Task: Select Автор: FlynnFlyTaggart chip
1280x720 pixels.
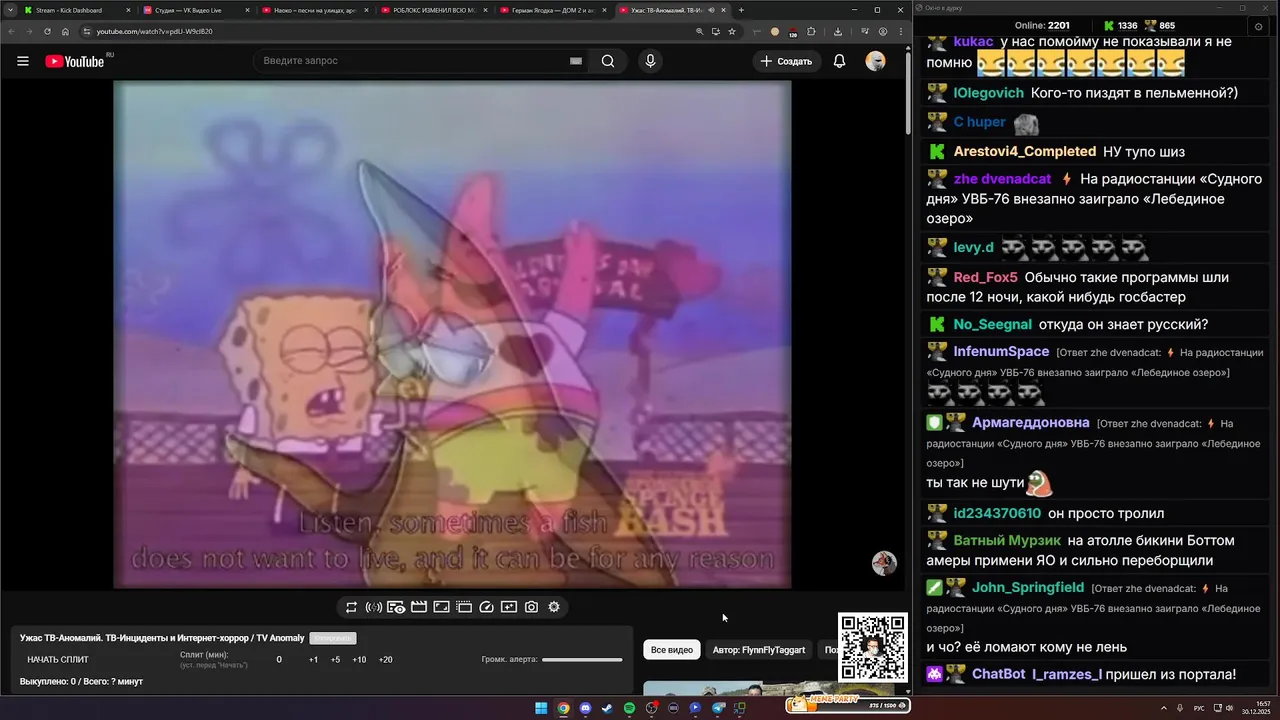Action: point(759,650)
